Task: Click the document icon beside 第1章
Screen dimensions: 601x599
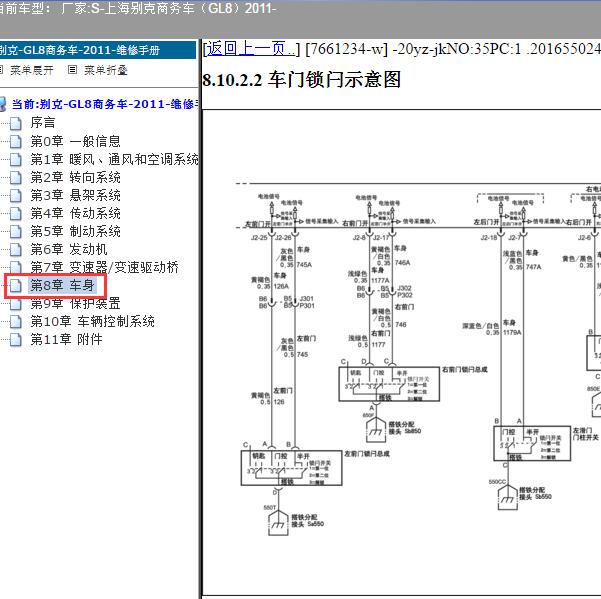Action: click(16, 159)
